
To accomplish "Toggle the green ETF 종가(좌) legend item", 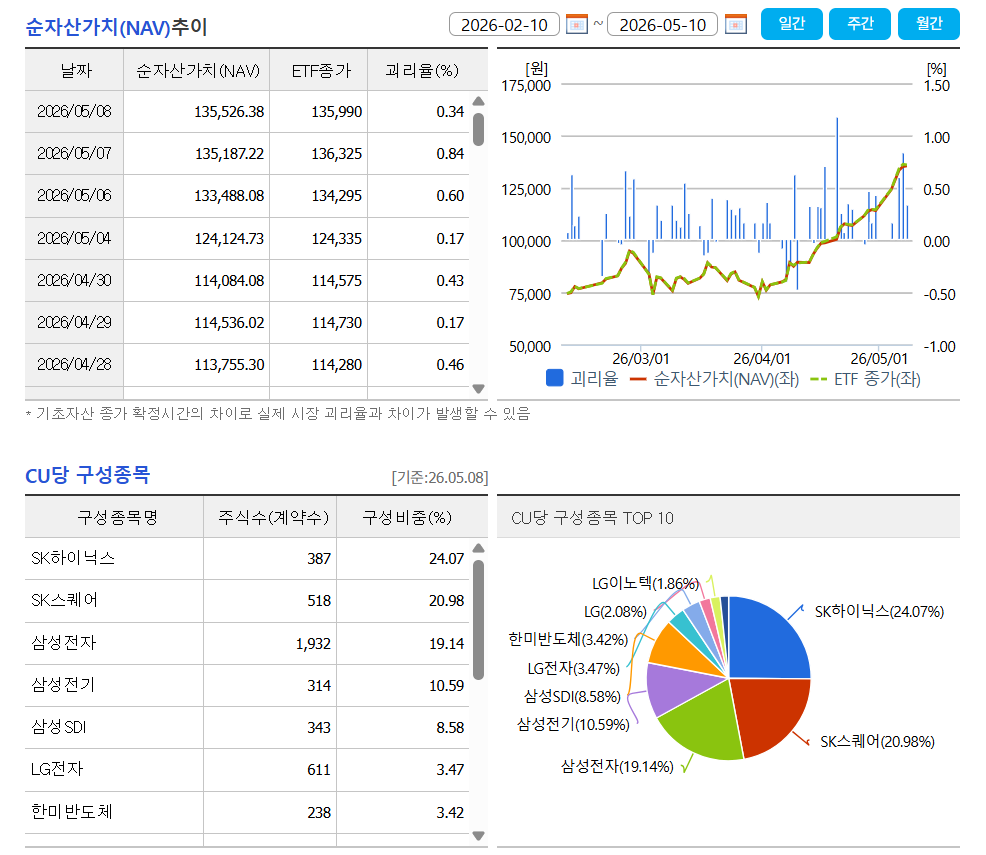I will pyautogui.click(x=865, y=378).
